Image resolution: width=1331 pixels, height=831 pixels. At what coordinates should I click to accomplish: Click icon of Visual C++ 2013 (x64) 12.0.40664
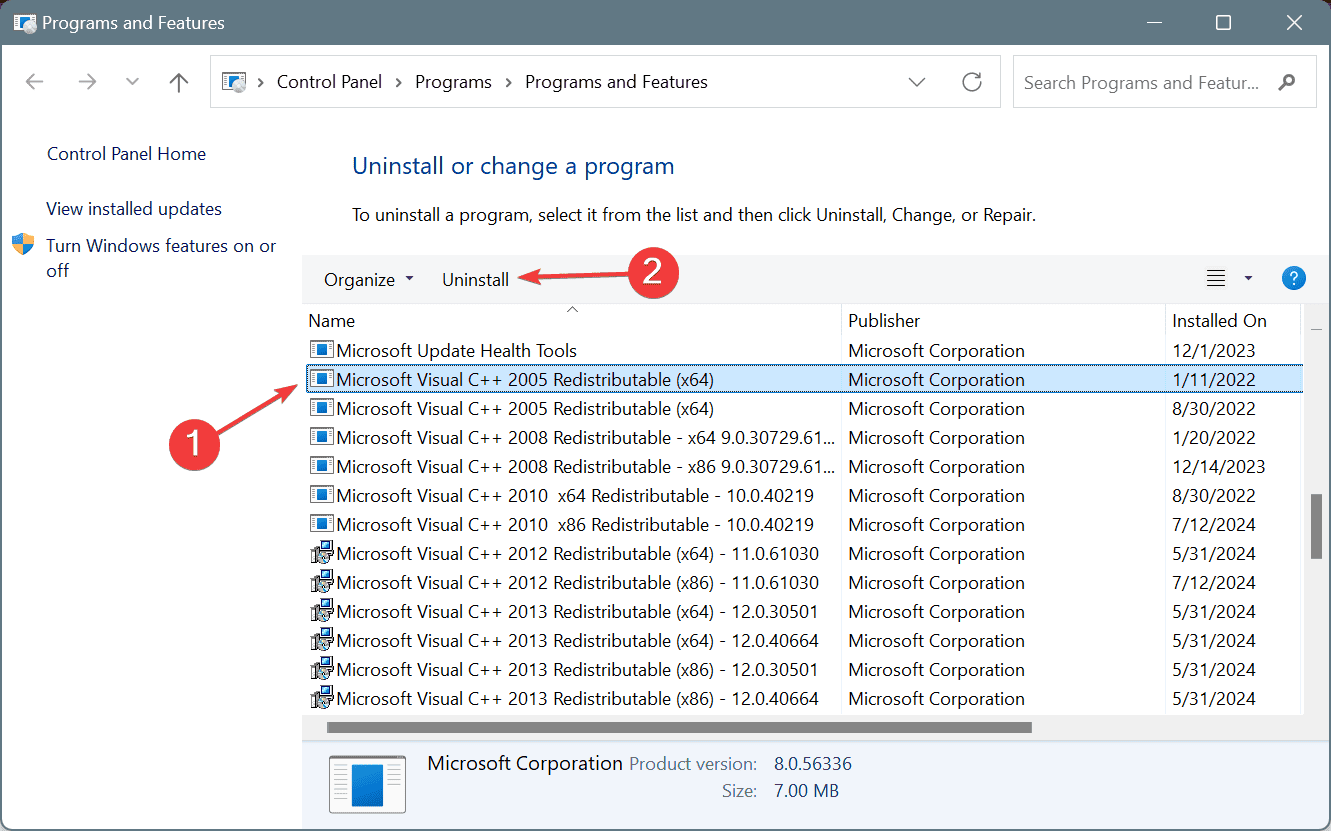click(321, 640)
